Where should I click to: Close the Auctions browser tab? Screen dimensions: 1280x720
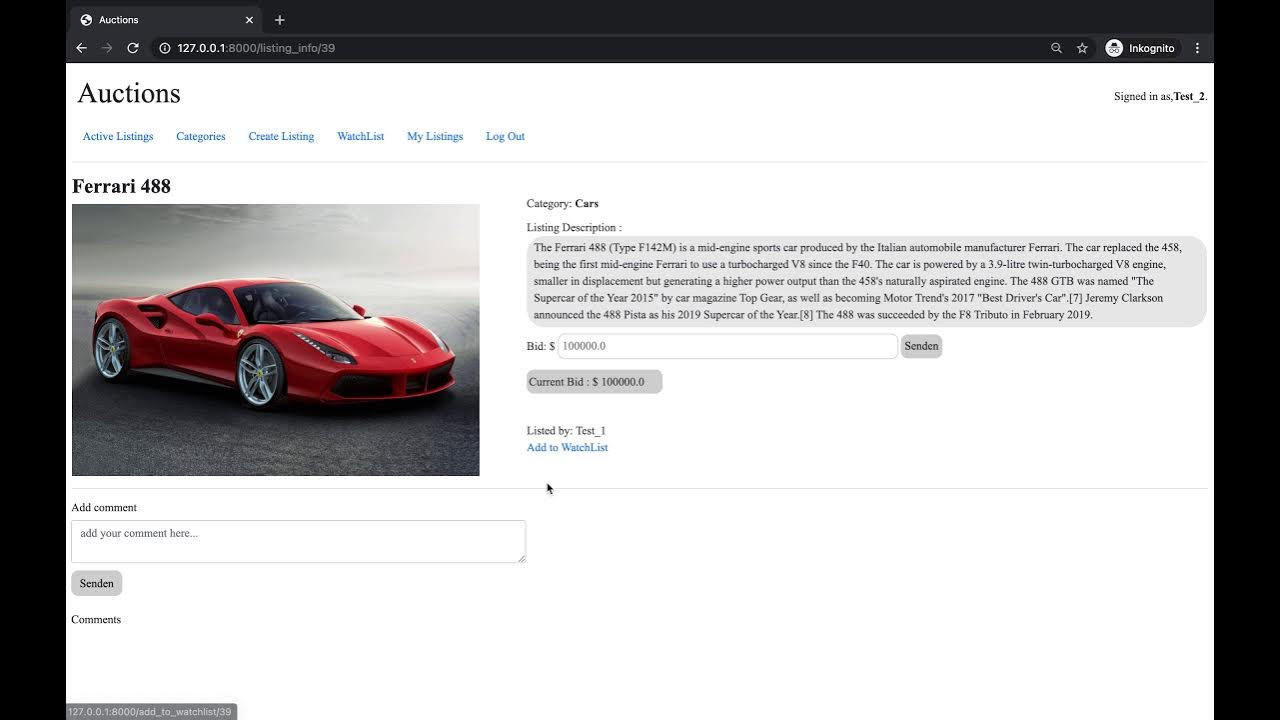(x=249, y=20)
